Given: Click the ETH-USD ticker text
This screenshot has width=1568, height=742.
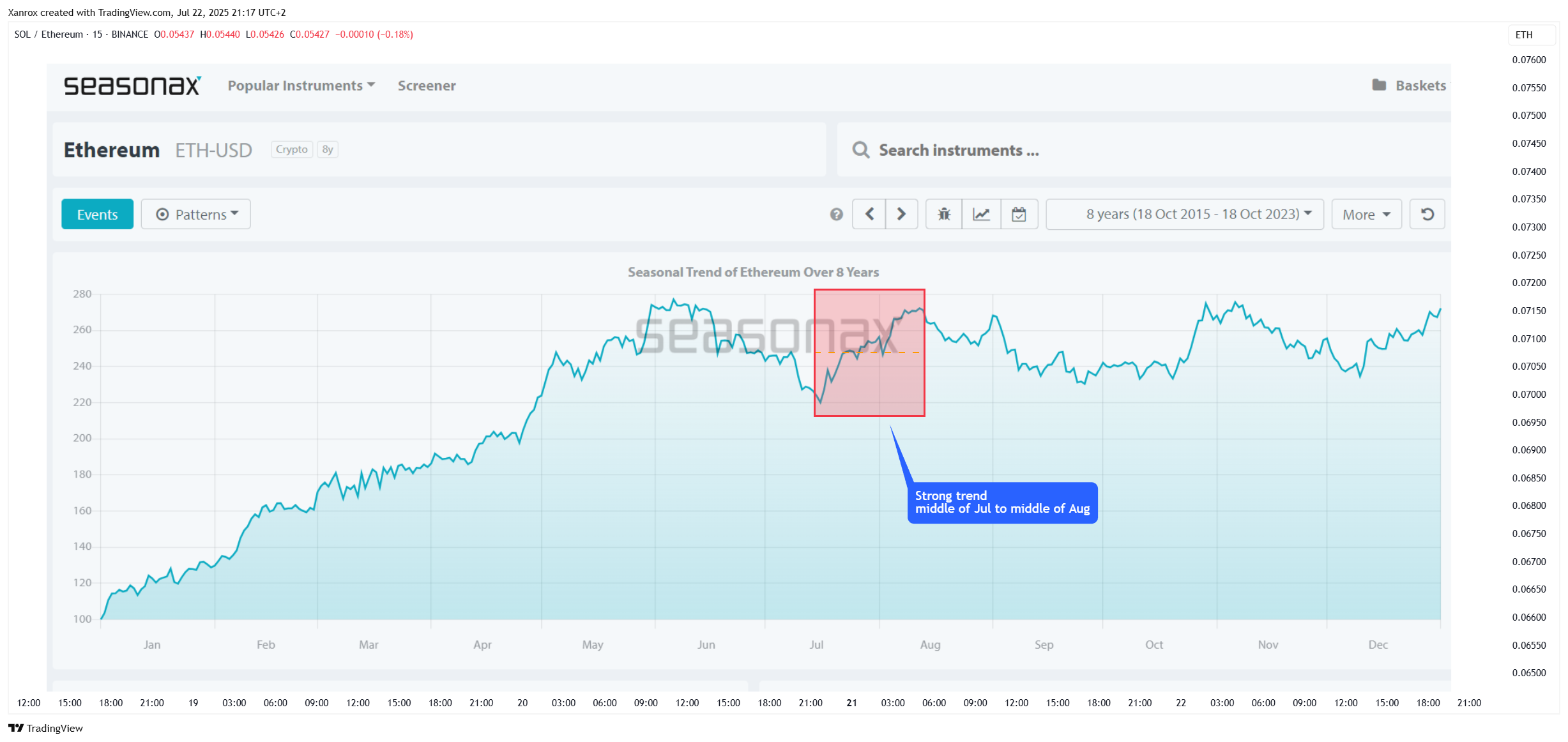Looking at the screenshot, I should point(213,150).
